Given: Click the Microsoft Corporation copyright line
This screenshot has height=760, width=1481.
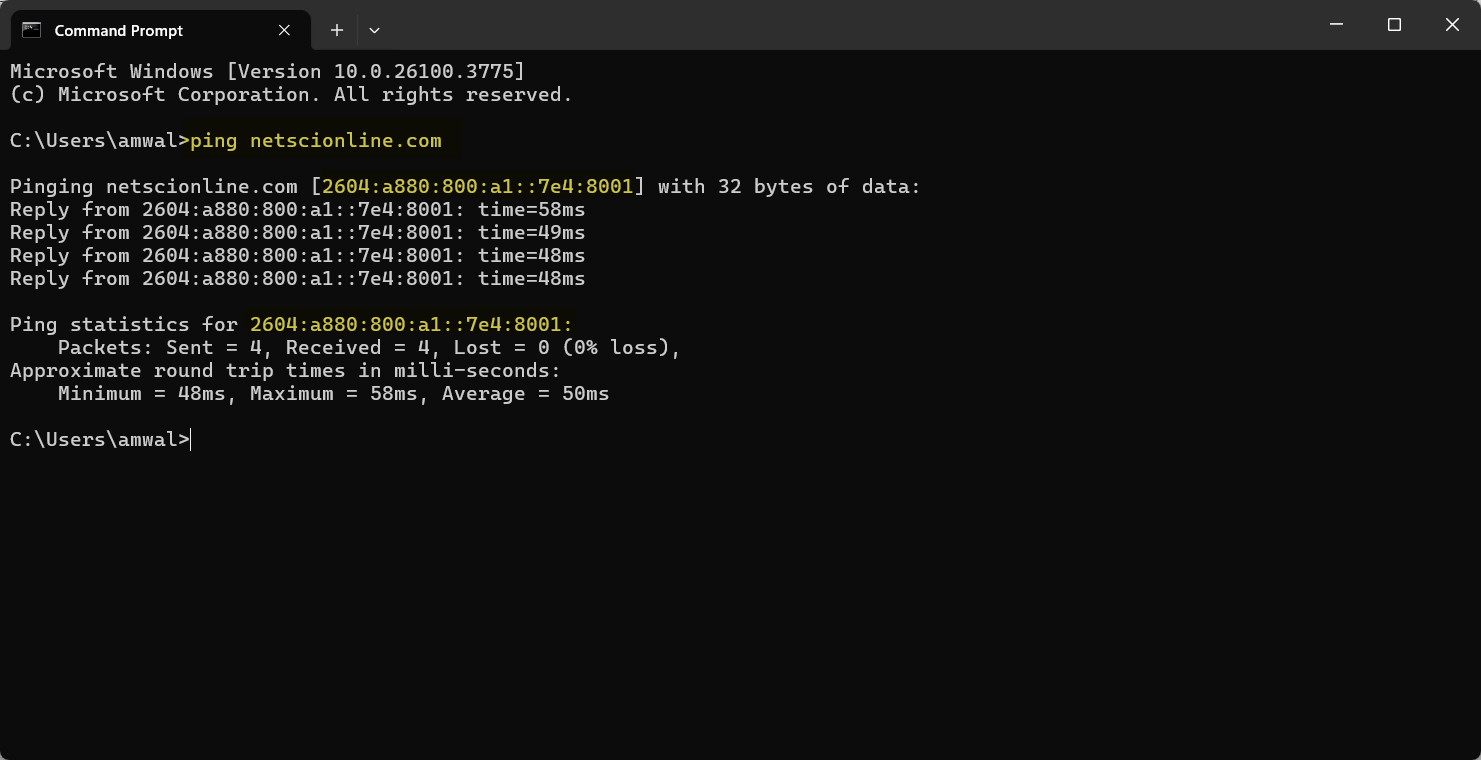Looking at the screenshot, I should pos(290,94).
